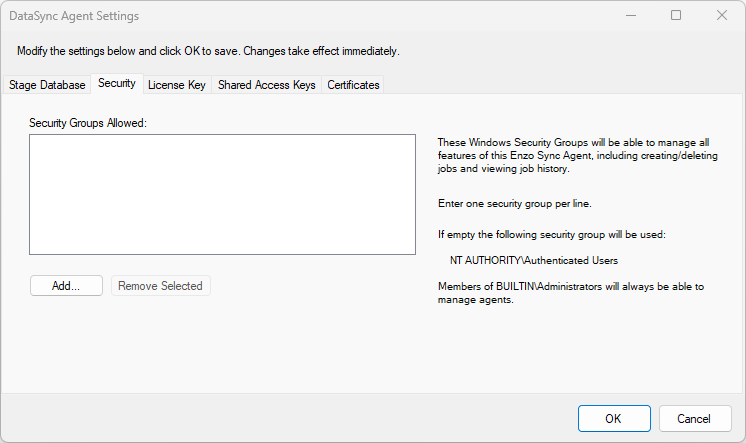Click inside the Security Groups Allowed list box
This screenshot has width=746, height=443.
click(222, 194)
